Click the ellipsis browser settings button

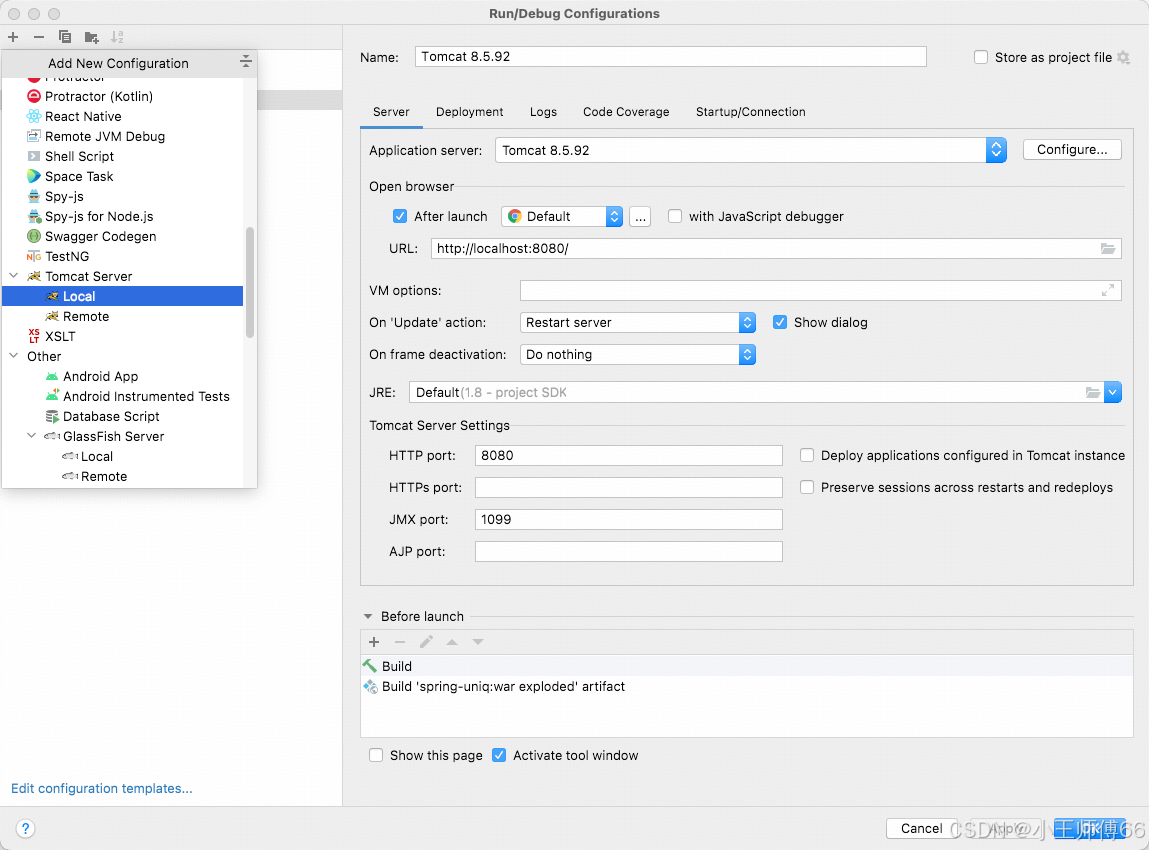pyautogui.click(x=640, y=217)
